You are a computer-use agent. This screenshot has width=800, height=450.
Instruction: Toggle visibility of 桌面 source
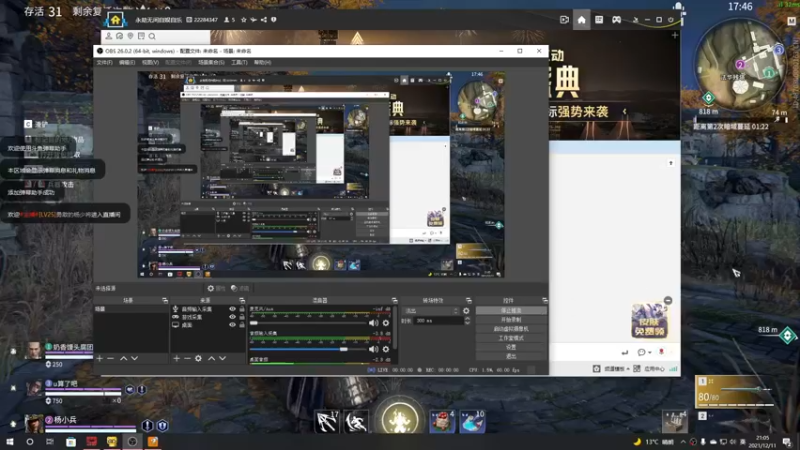[x=232, y=324]
